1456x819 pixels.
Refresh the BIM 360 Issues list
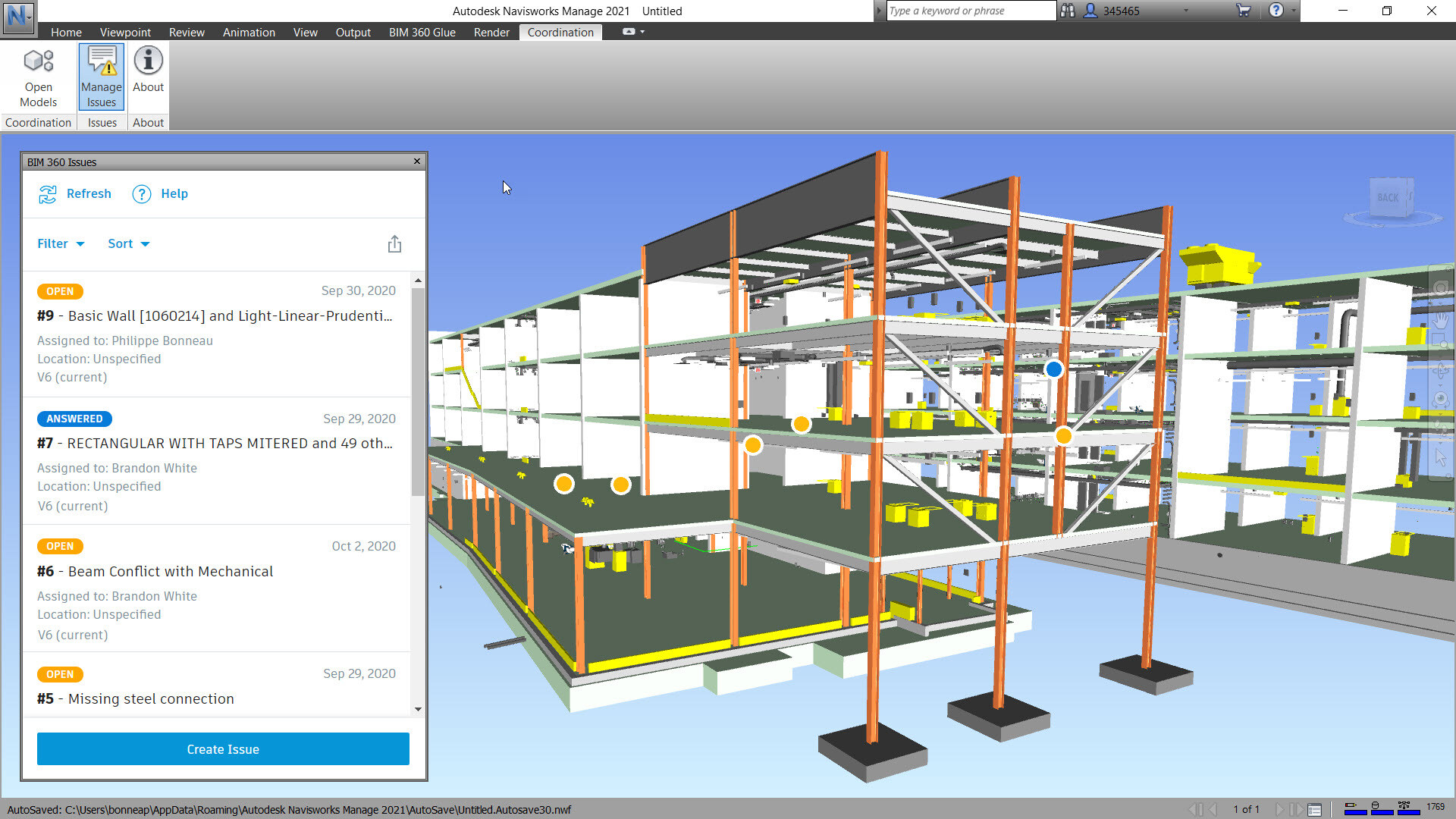coord(74,193)
